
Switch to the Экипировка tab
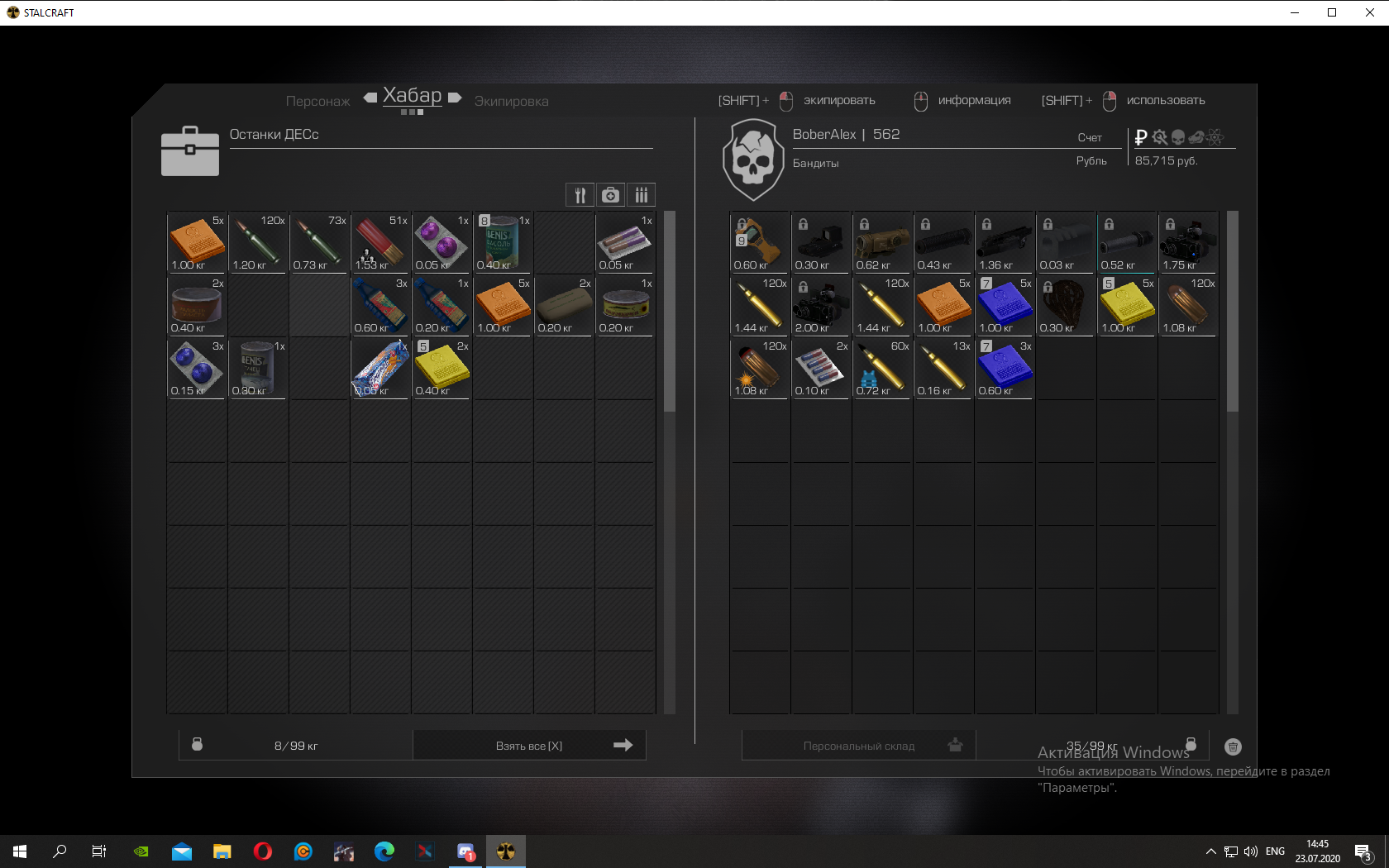click(x=511, y=101)
